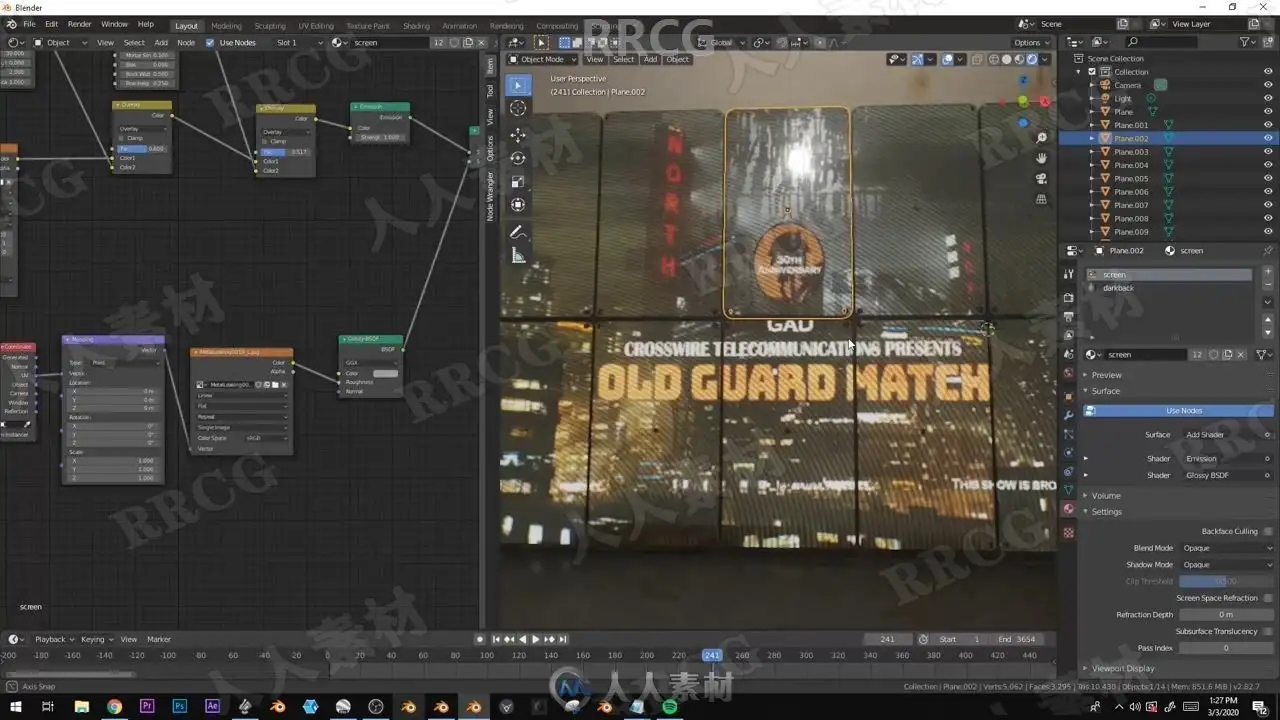Open the Blend Mode dropdown
Screen dimensions: 1280x720
click(x=1226, y=548)
